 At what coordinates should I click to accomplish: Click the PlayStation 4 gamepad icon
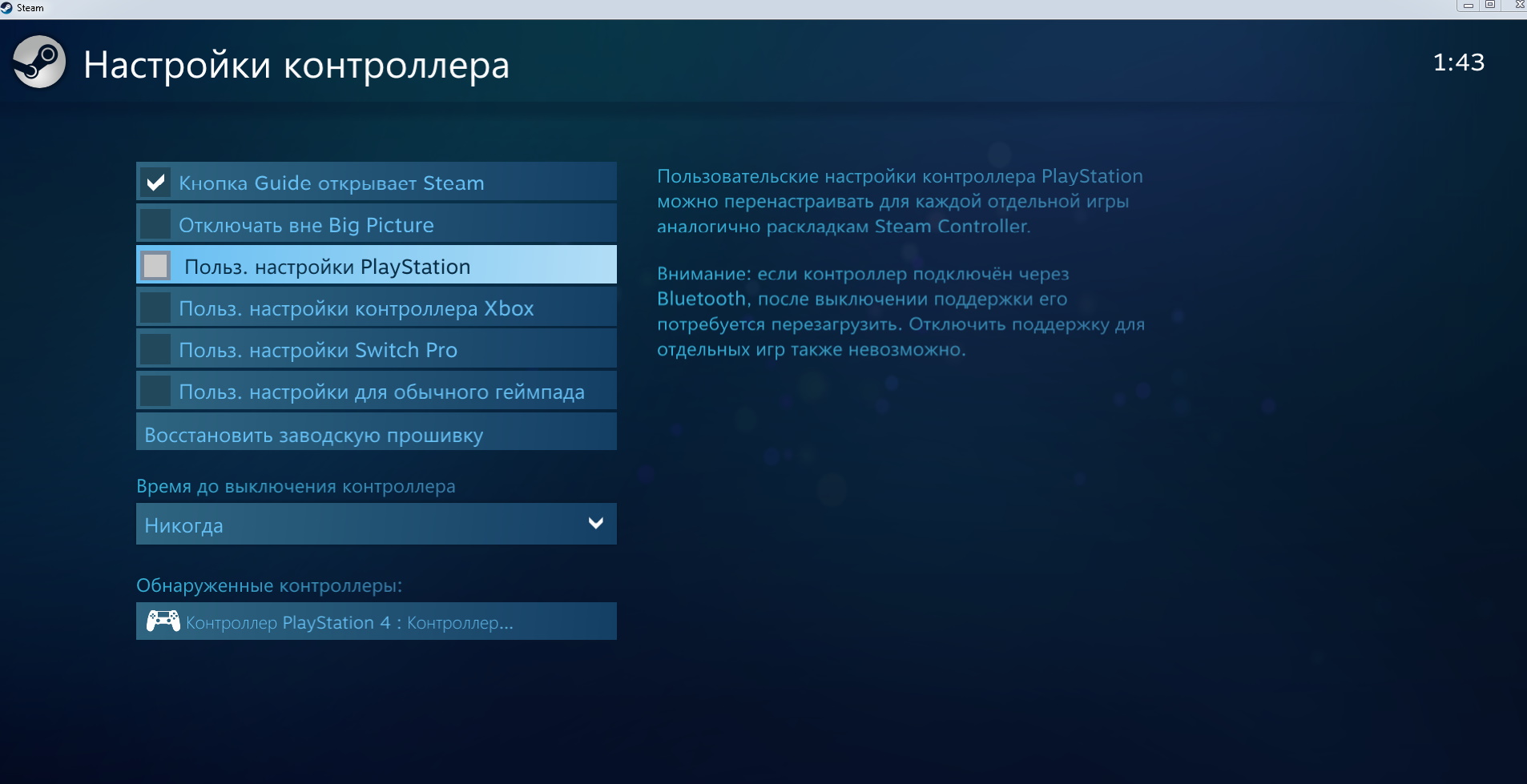point(163,621)
